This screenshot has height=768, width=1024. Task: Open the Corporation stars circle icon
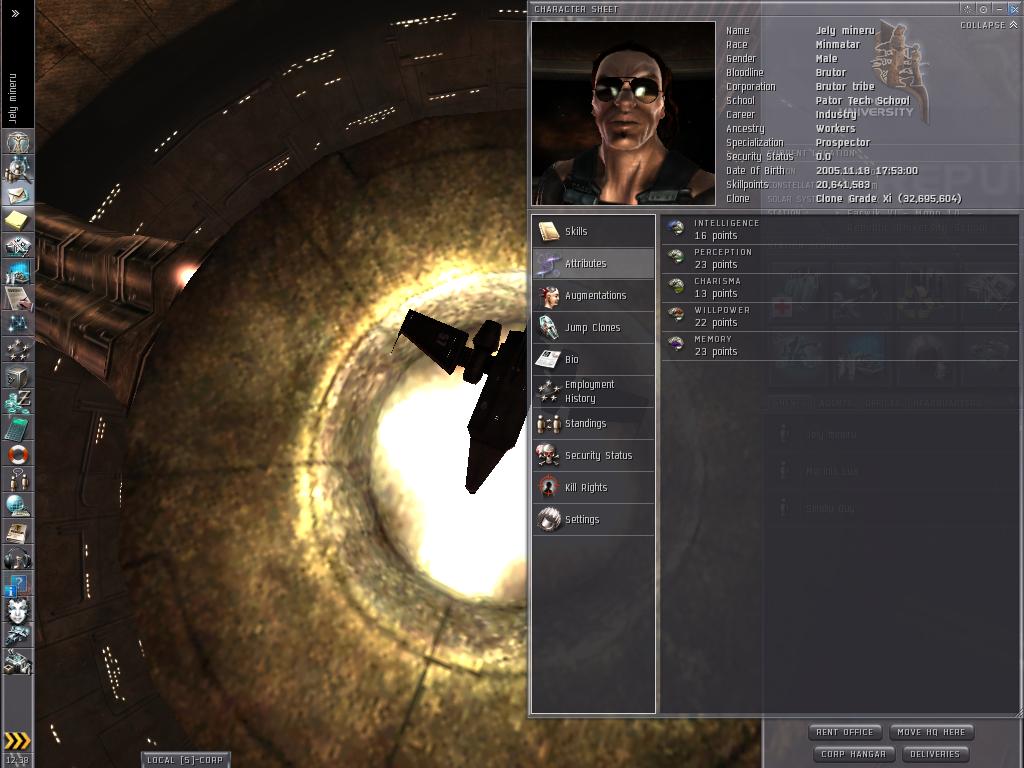[x=18, y=350]
